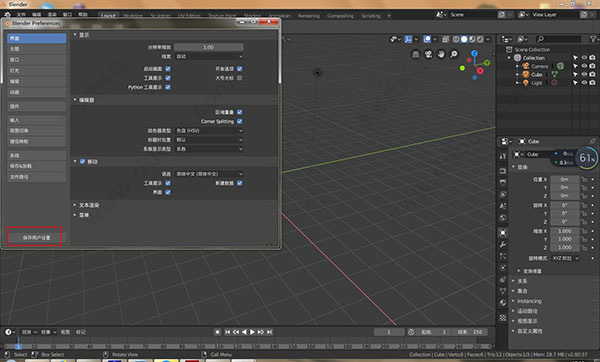Jump to the end frame in timeline
The height and width of the screenshot is (362, 600).
tap(269, 332)
